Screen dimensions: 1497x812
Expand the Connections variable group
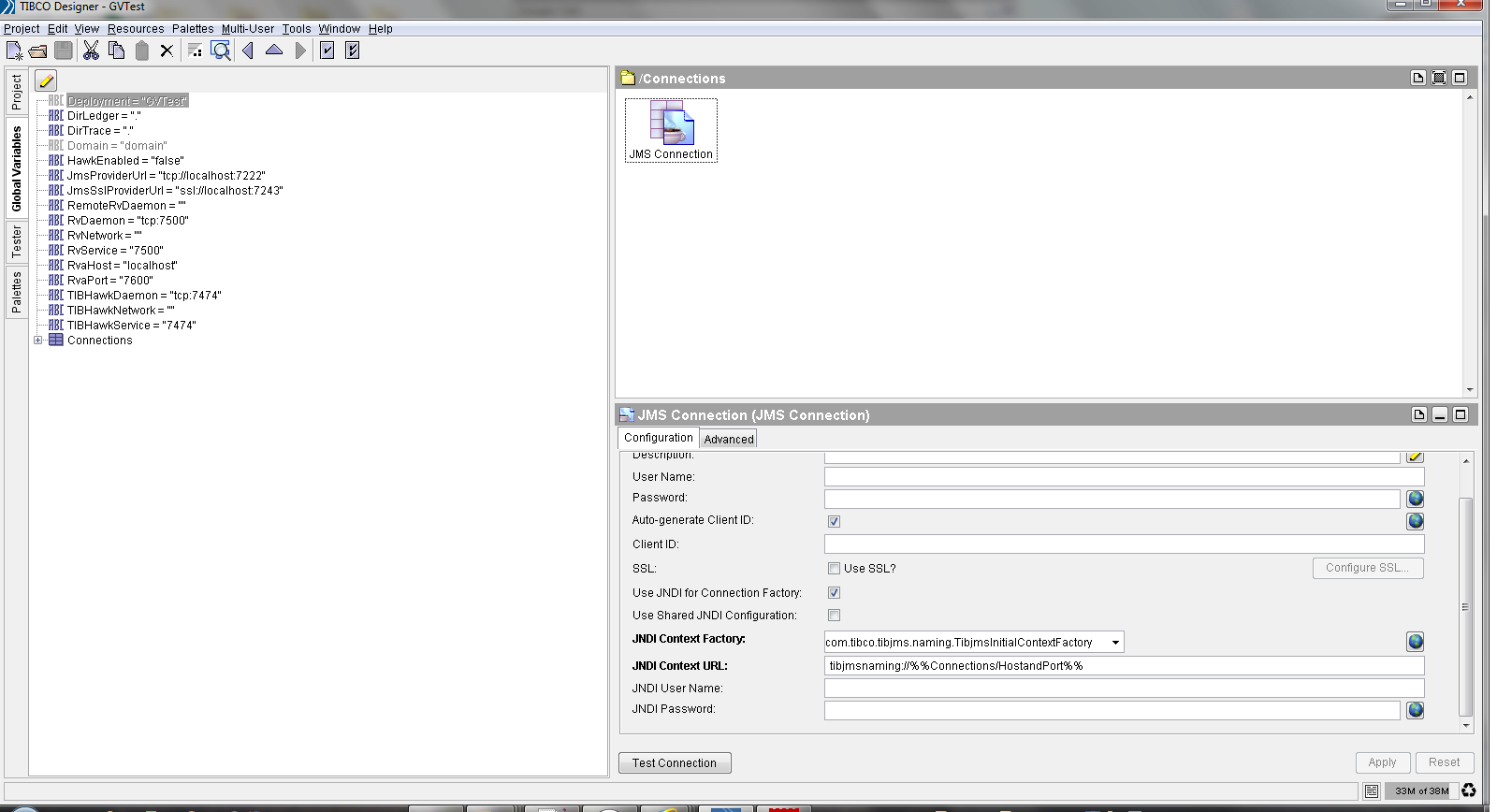point(38,341)
